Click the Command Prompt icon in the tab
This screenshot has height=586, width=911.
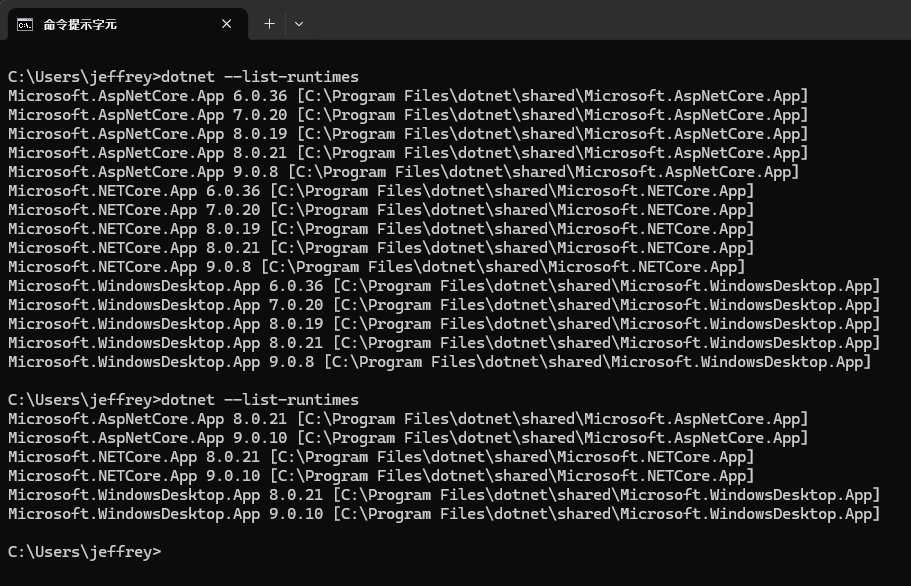[25, 24]
